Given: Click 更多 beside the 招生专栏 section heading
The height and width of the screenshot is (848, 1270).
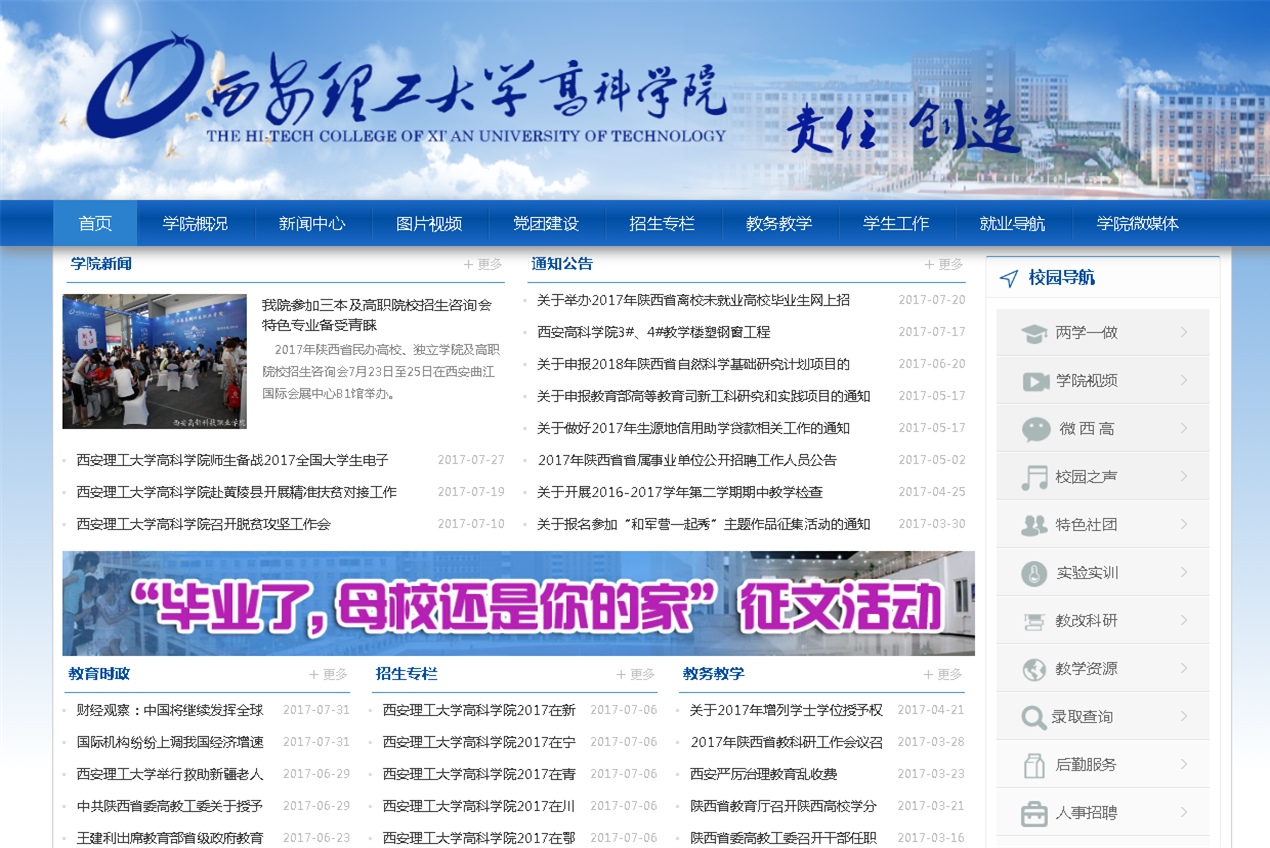Looking at the screenshot, I should click(635, 674).
